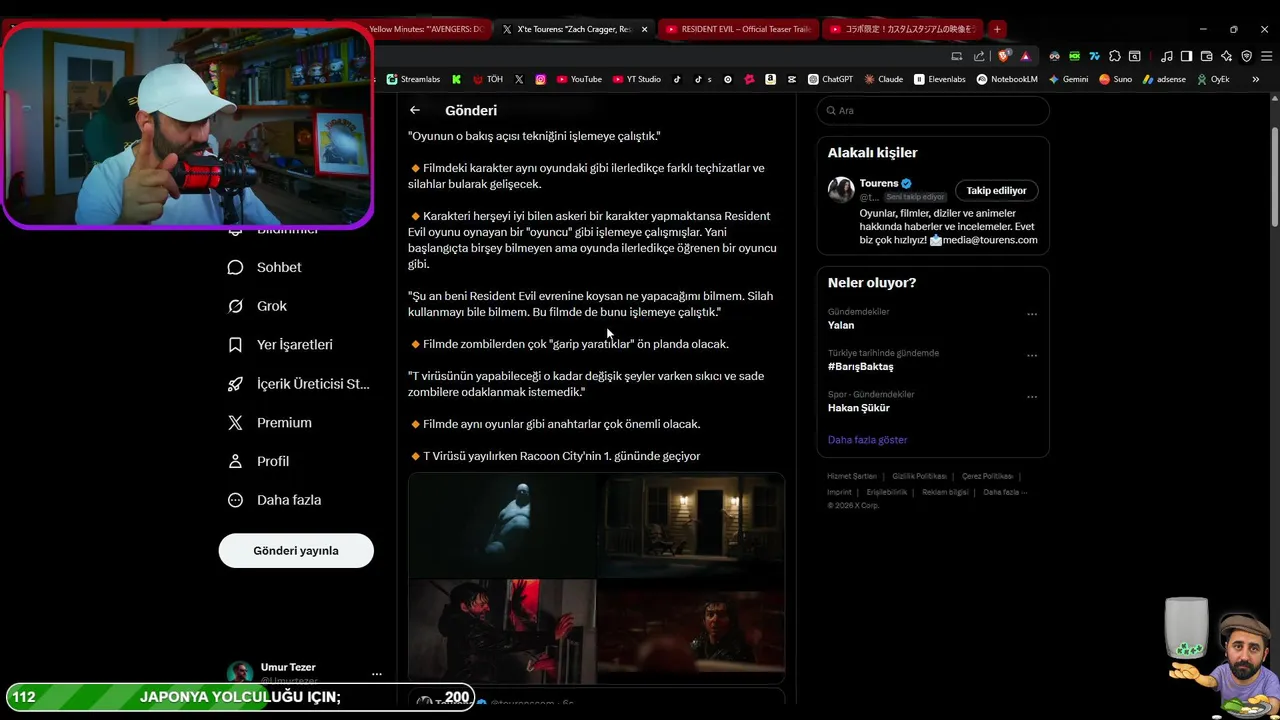Image resolution: width=1280 pixels, height=720 pixels.
Task: Click Daha fazla göster link
Action: click(x=867, y=440)
